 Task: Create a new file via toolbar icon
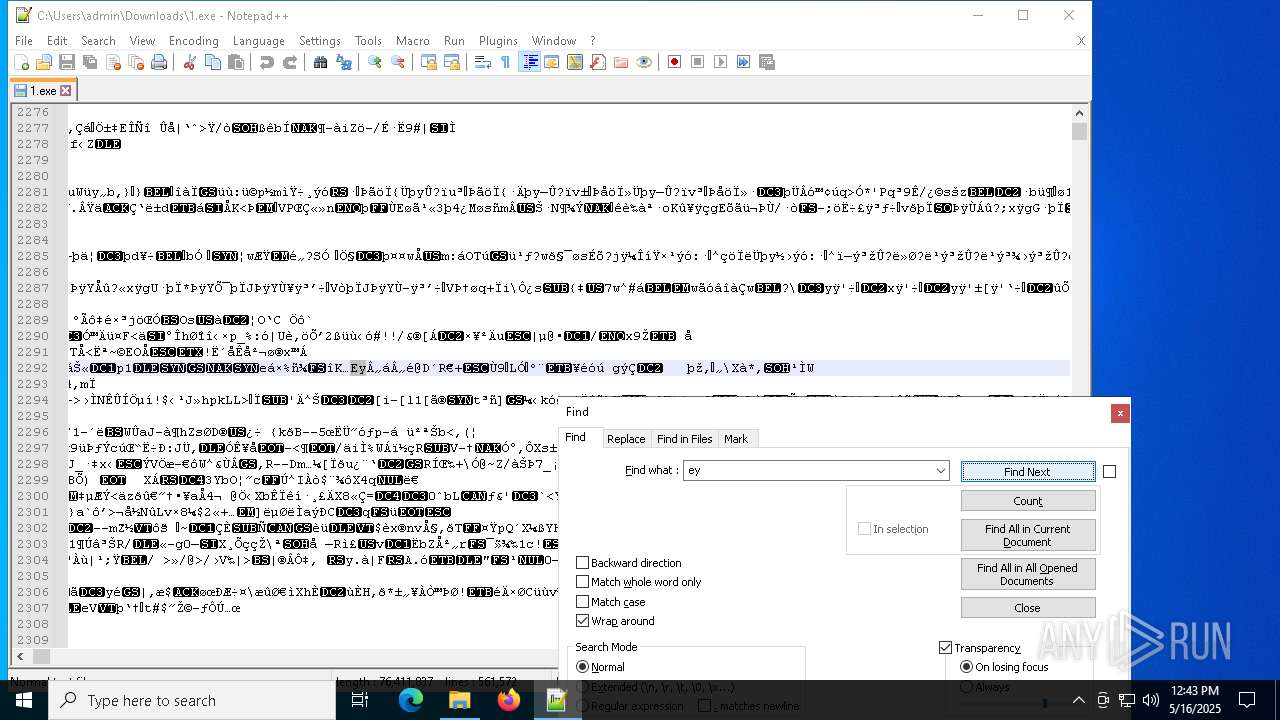(x=21, y=62)
